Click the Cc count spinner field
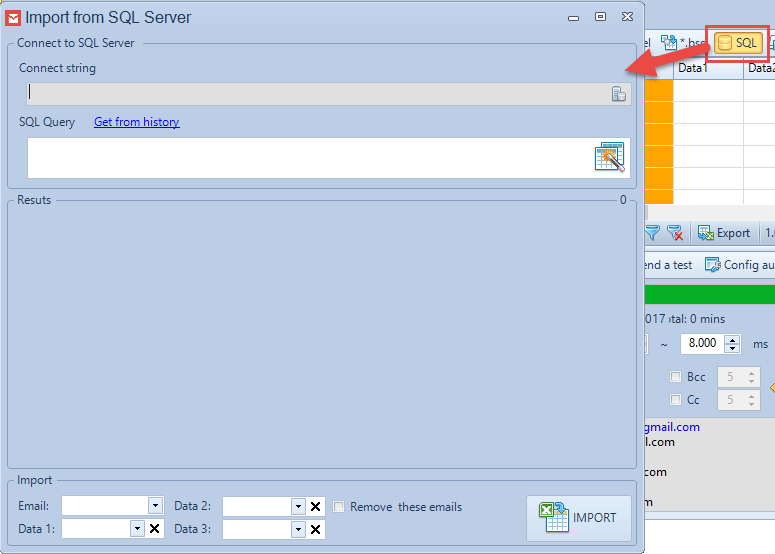775x554 pixels. click(738, 400)
